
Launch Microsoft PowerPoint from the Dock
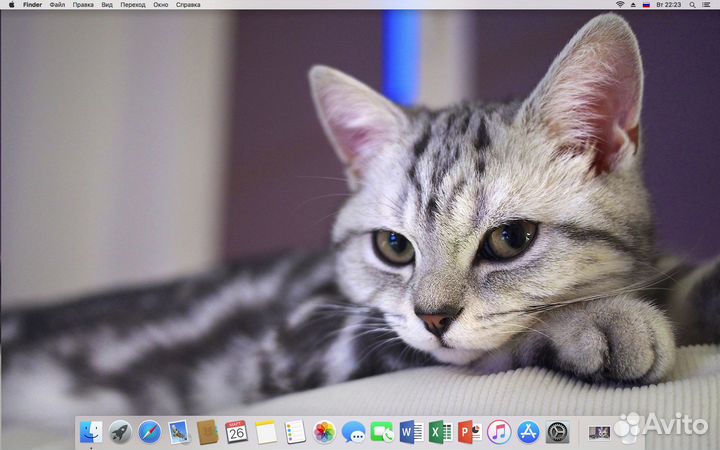(470, 432)
